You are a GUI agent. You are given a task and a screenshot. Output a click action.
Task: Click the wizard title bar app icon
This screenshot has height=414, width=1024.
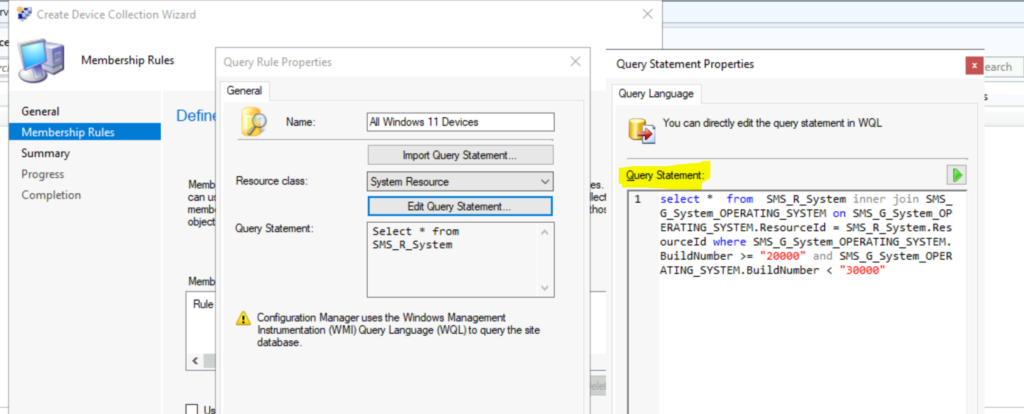25,14
